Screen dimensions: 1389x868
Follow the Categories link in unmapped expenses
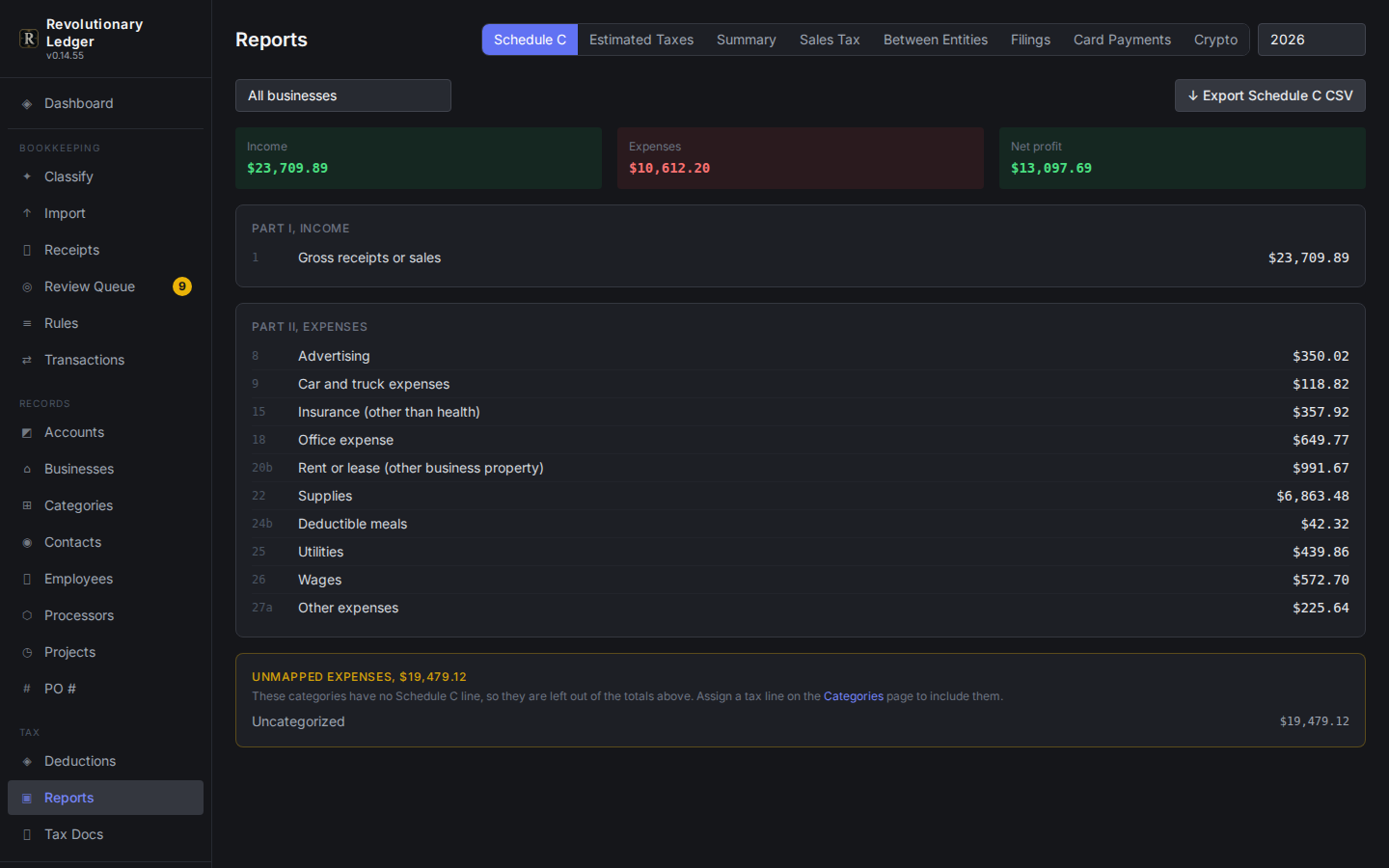(x=854, y=696)
